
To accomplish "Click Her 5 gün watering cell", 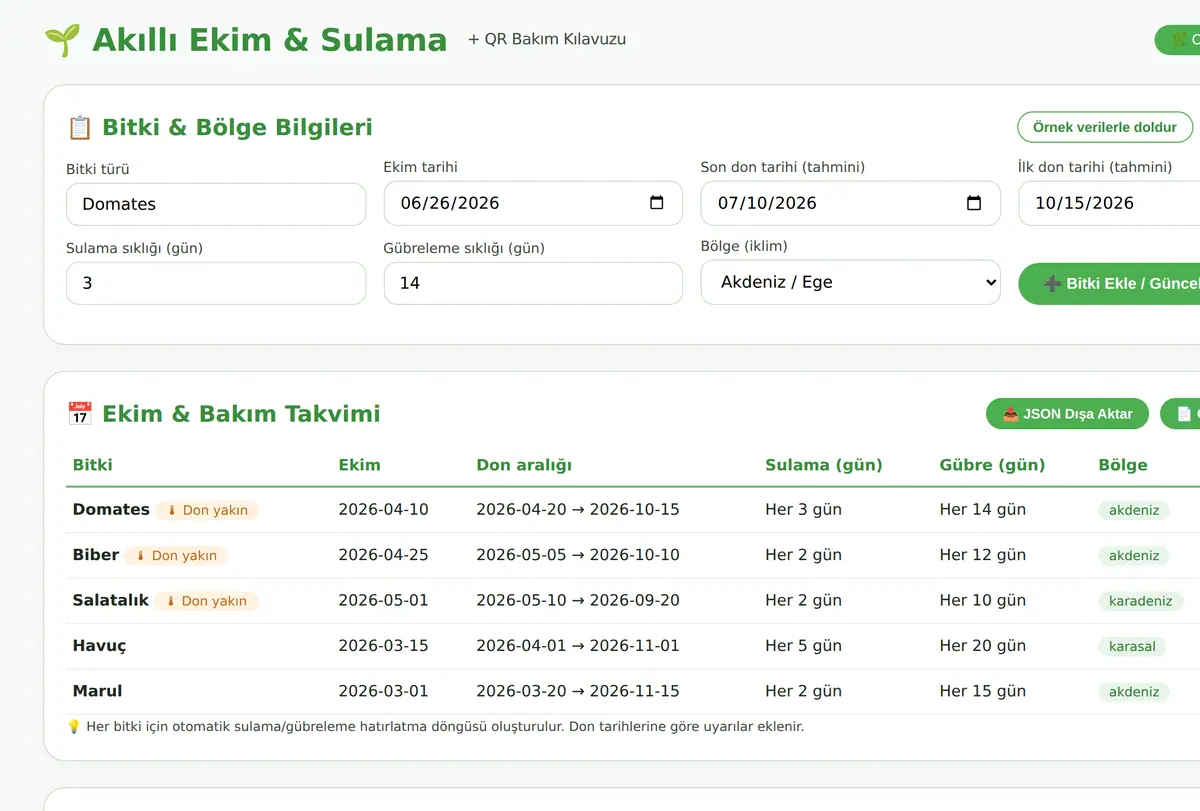I will pyautogui.click(x=804, y=646).
